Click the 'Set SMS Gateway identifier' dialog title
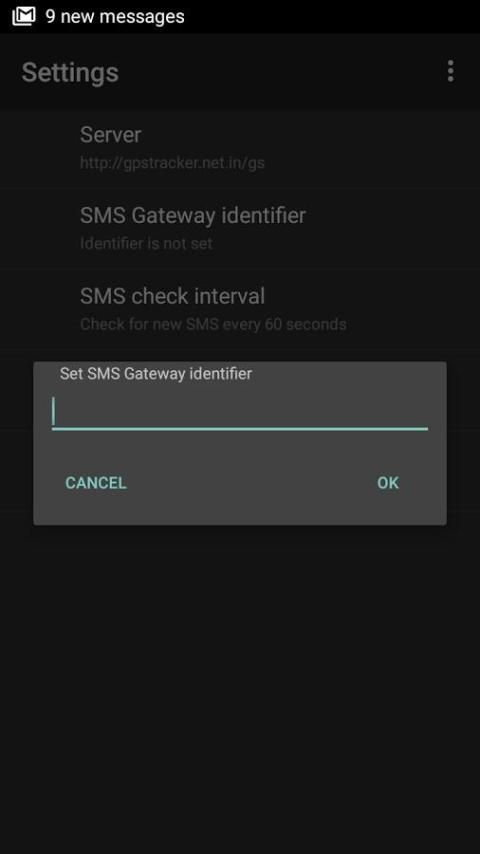 click(x=156, y=374)
